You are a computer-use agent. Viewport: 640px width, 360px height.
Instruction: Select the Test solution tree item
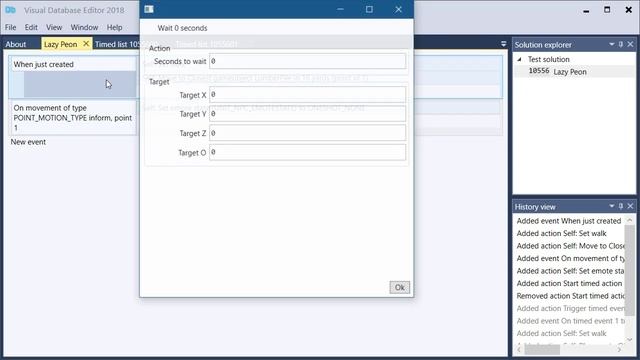point(549,59)
